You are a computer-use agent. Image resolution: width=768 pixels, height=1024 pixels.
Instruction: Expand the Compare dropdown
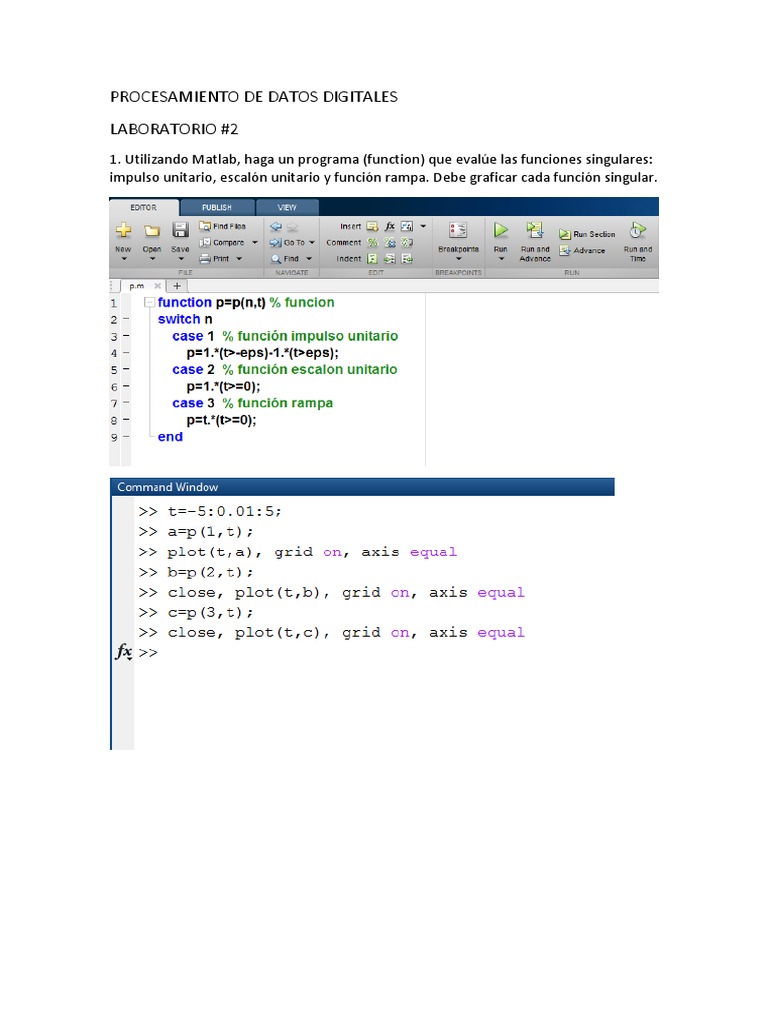[x=255, y=242]
